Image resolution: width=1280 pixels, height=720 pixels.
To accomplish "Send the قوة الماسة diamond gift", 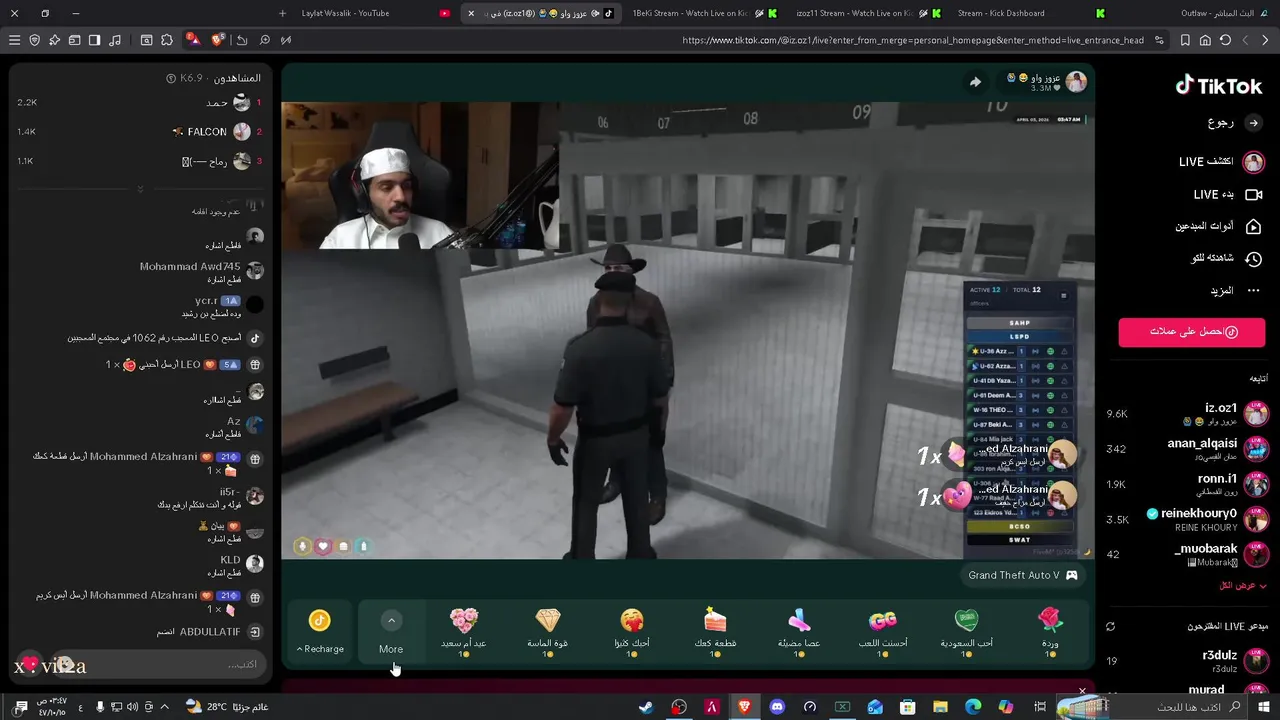I will pos(548,631).
